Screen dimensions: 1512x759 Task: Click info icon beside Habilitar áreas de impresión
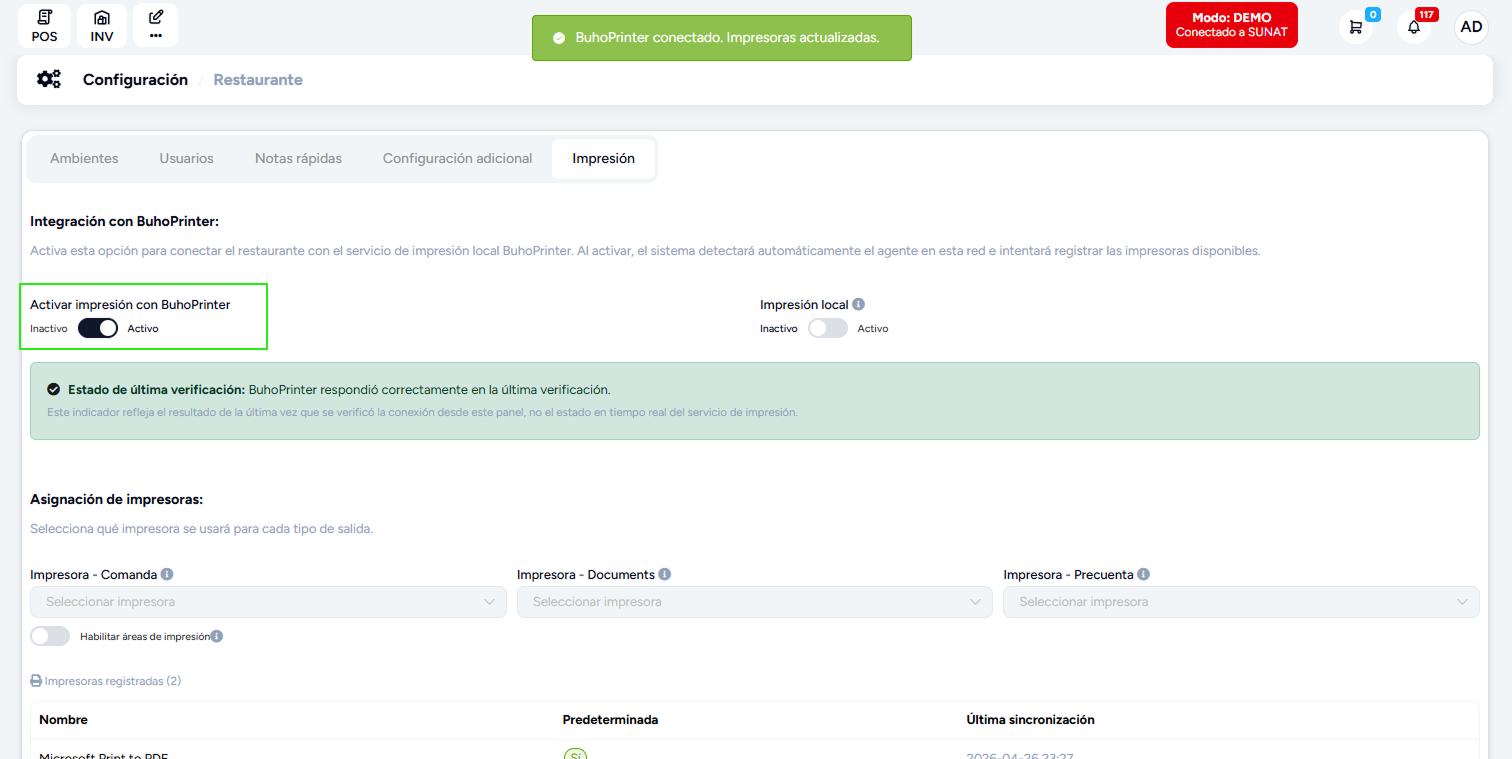217,636
